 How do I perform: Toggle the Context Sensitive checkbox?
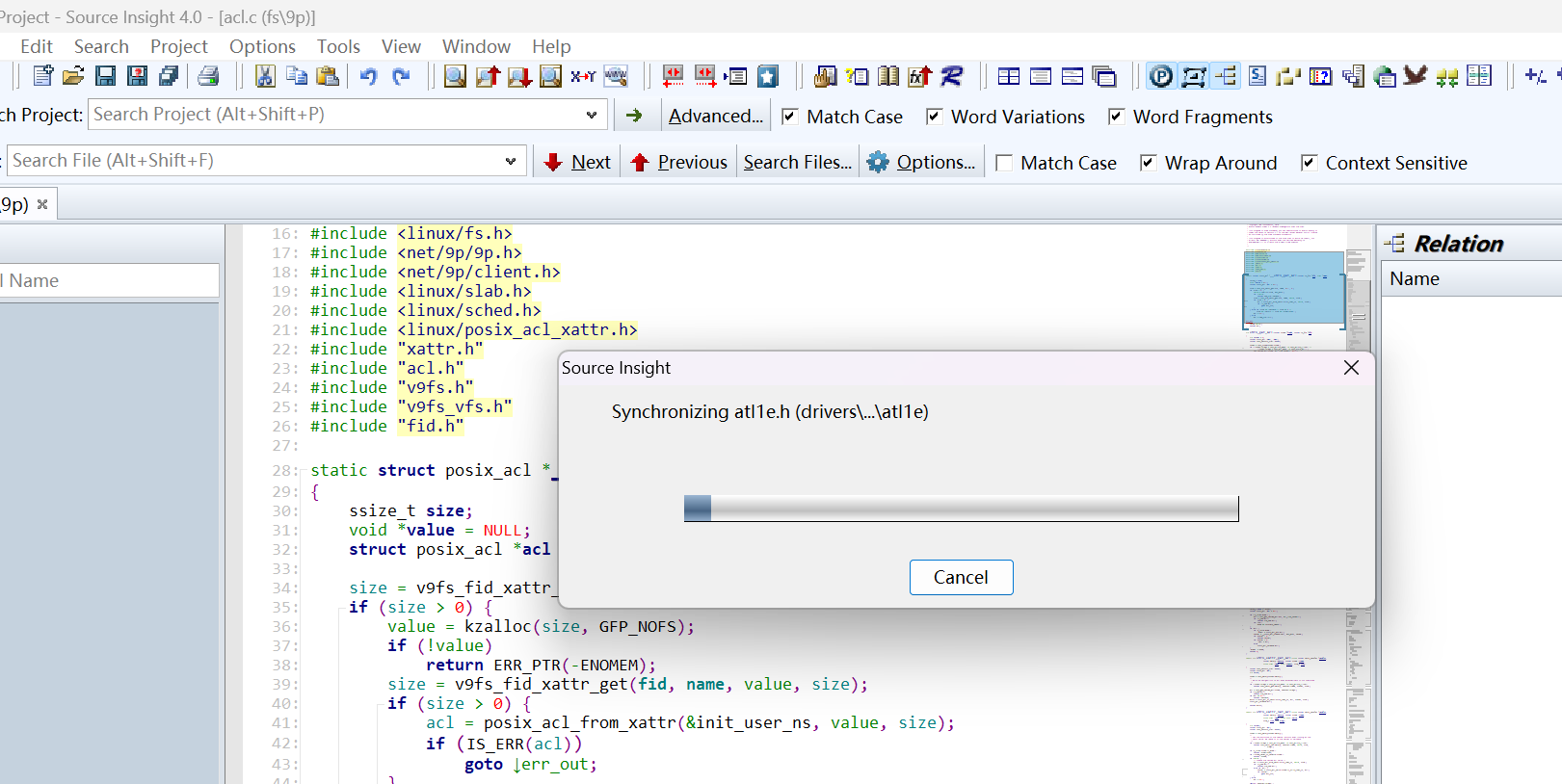click(1309, 163)
